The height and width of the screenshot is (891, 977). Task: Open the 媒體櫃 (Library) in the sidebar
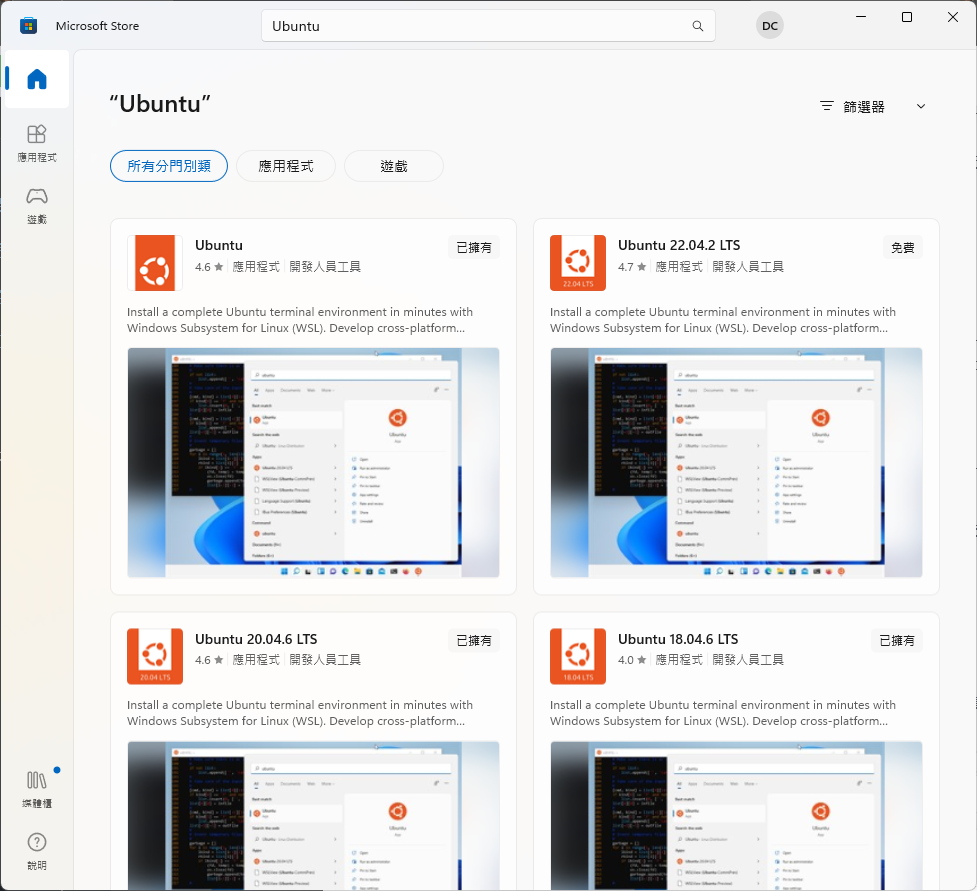click(37, 789)
